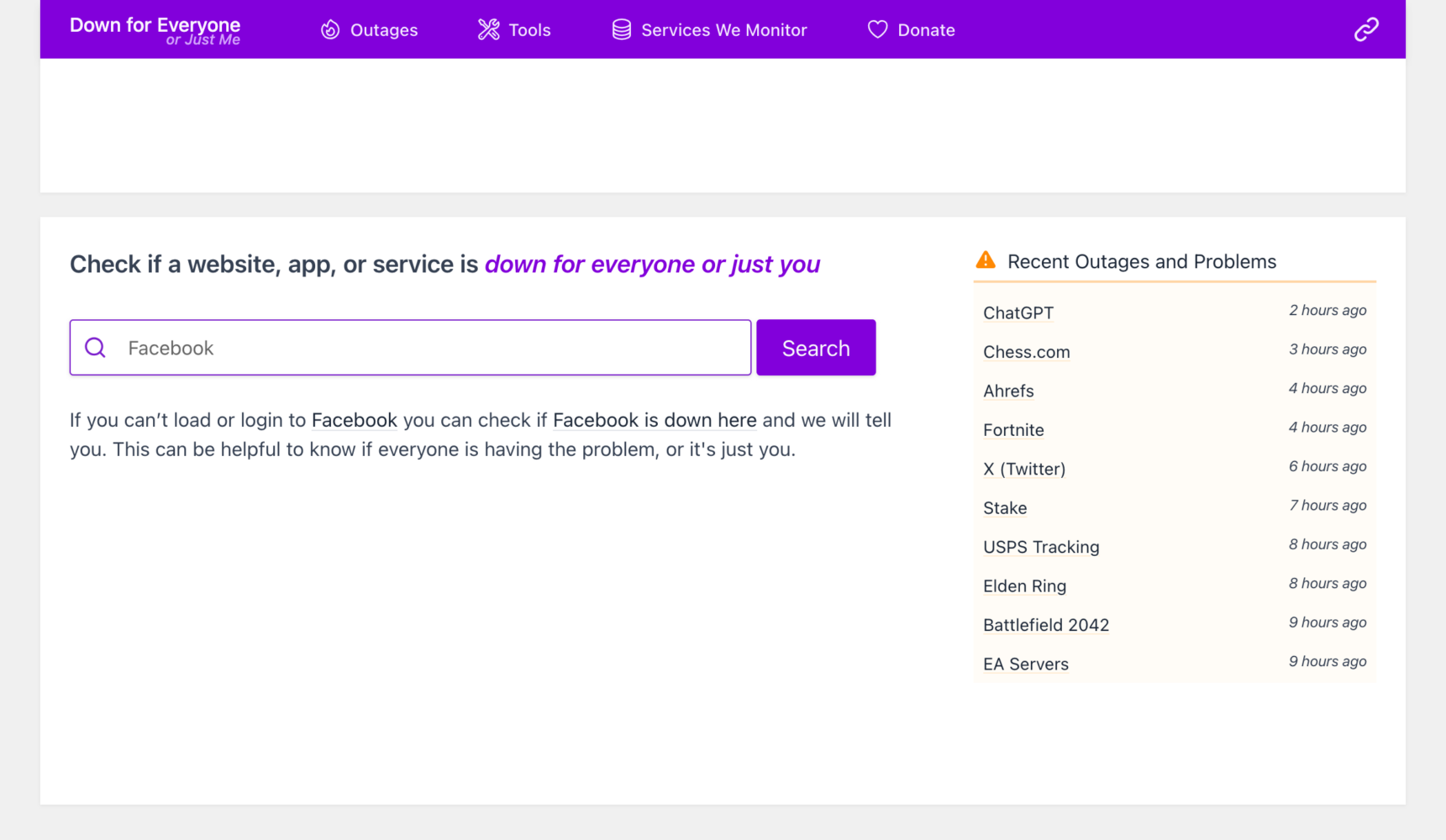Click the Down for Everyone logo

coord(155,30)
